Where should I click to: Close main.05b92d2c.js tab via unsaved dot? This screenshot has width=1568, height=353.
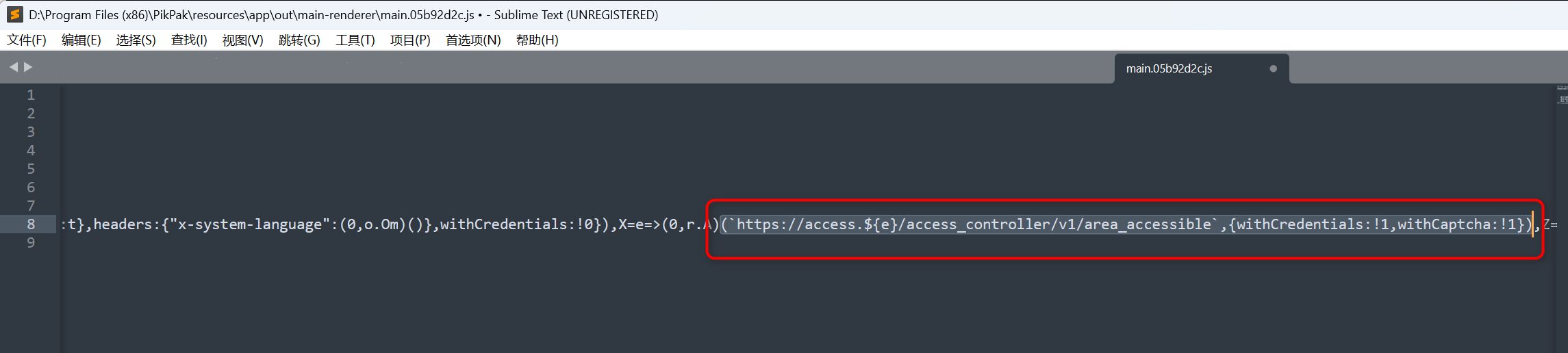pos(1273,68)
